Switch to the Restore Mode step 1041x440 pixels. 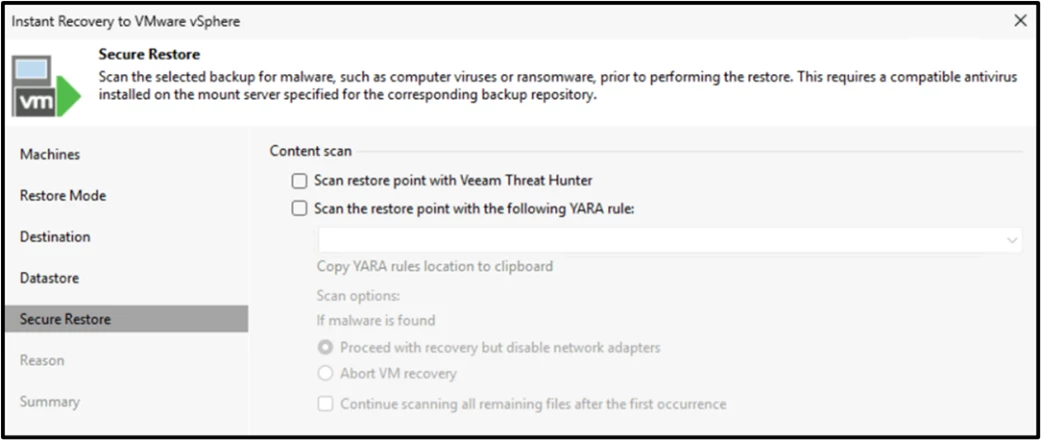click(63, 196)
